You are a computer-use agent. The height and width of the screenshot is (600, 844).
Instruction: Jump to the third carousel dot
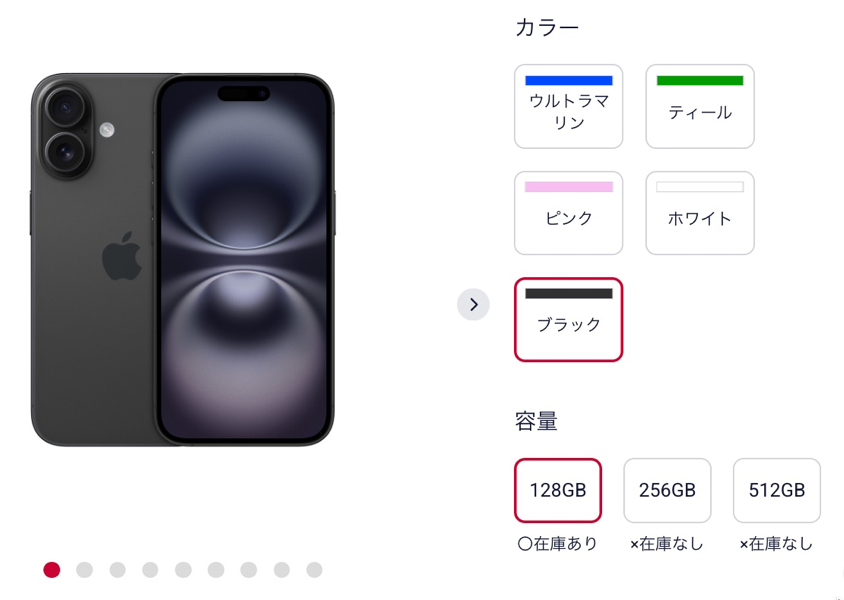(x=118, y=570)
